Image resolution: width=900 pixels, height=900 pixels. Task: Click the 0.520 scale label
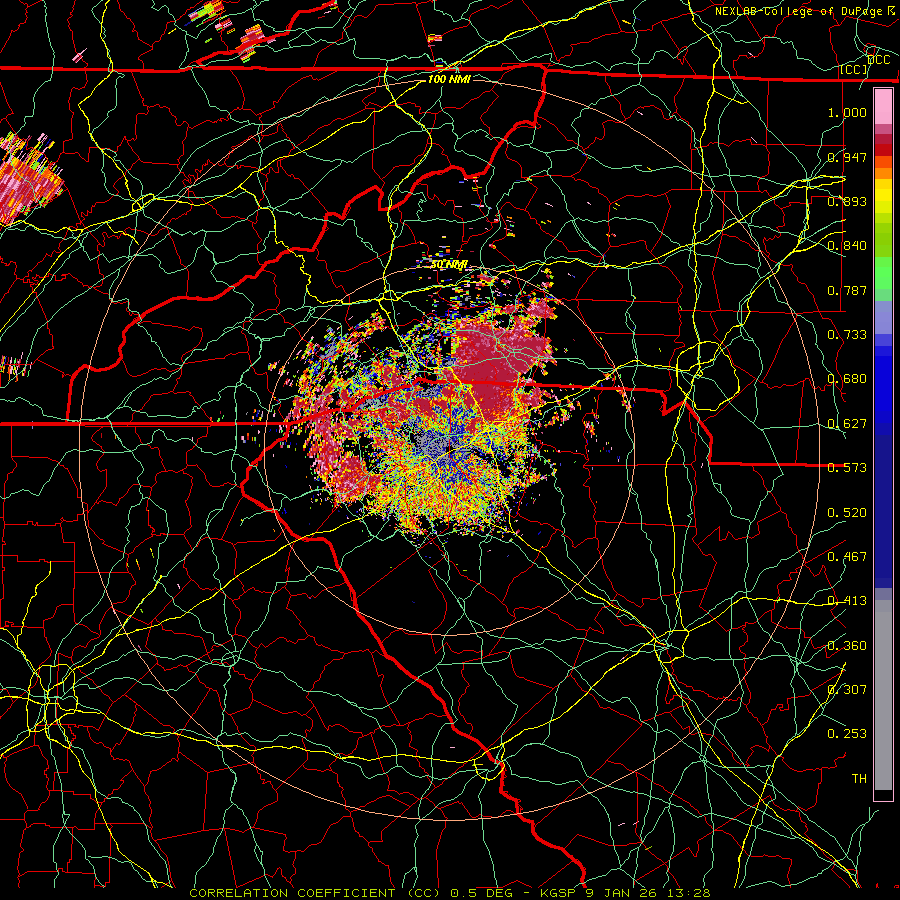click(x=847, y=513)
